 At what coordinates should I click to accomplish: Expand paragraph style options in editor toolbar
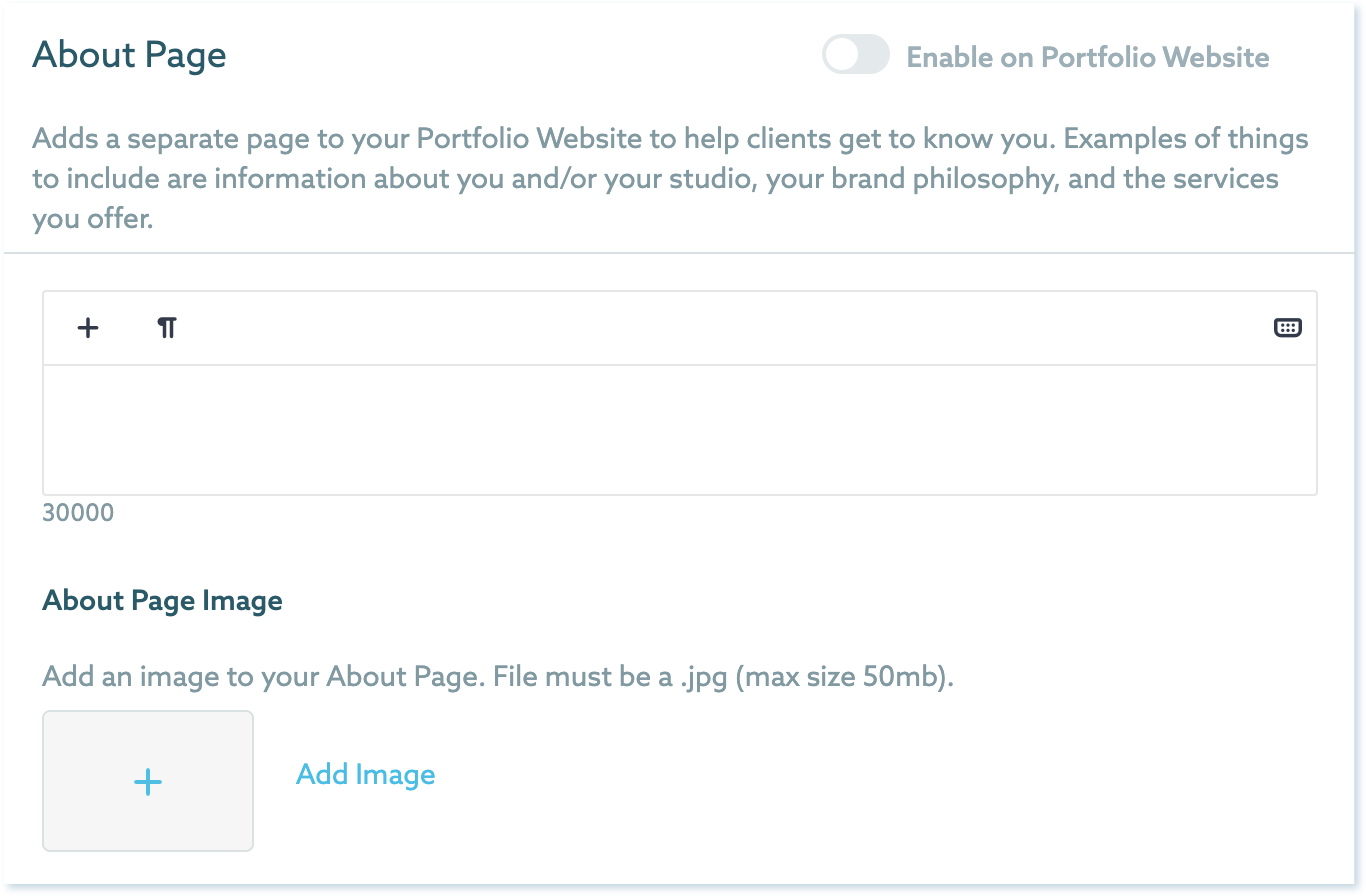pyautogui.click(x=167, y=328)
